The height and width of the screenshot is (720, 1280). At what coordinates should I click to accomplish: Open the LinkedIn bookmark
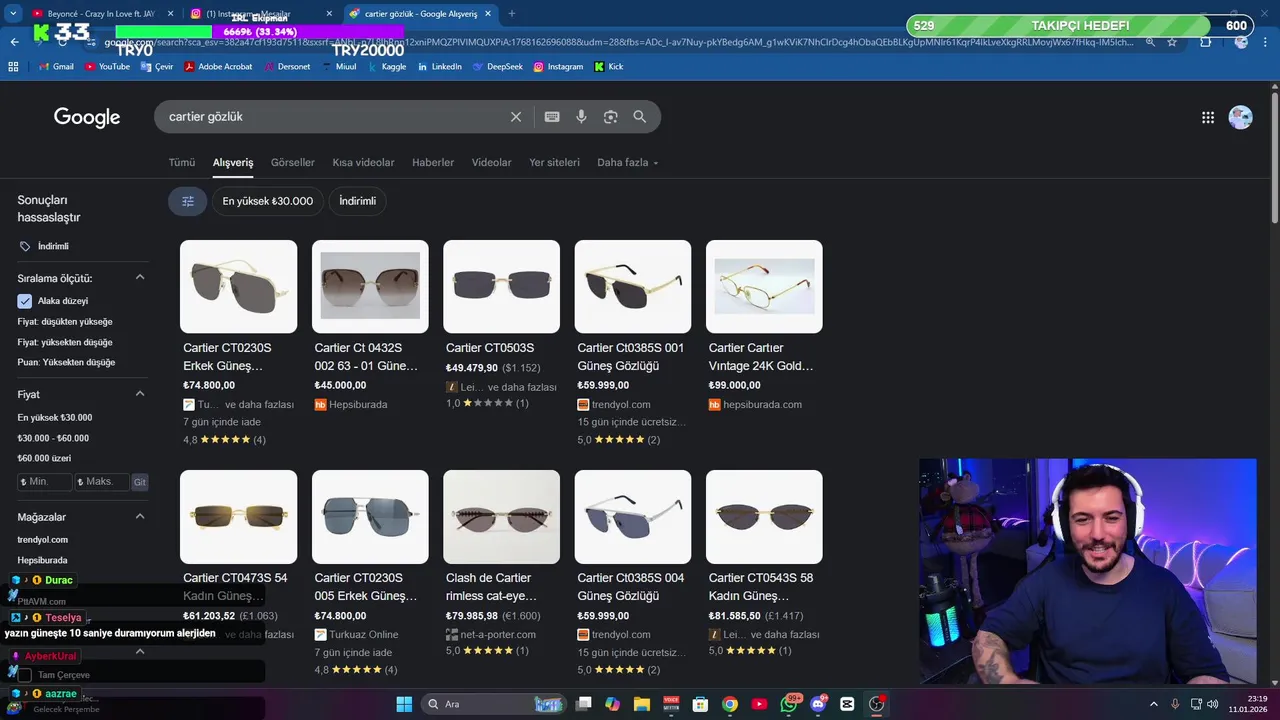click(x=439, y=66)
